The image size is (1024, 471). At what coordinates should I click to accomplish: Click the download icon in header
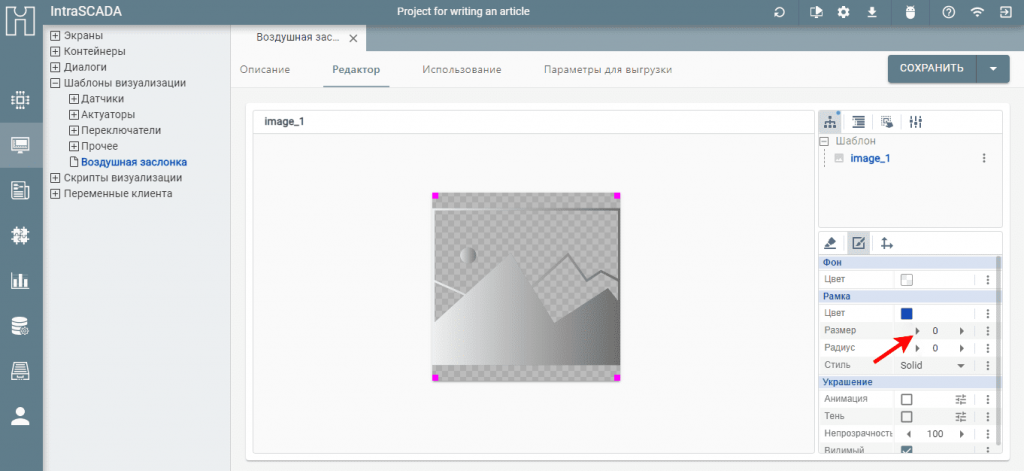[872, 12]
